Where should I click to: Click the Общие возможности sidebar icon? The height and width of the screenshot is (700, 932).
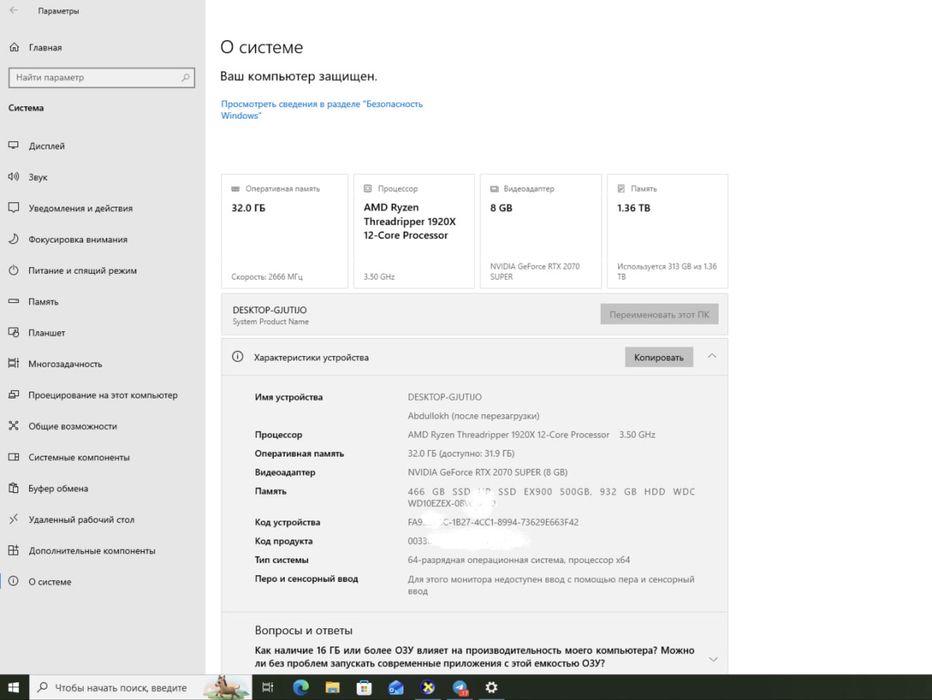click(14, 425)
